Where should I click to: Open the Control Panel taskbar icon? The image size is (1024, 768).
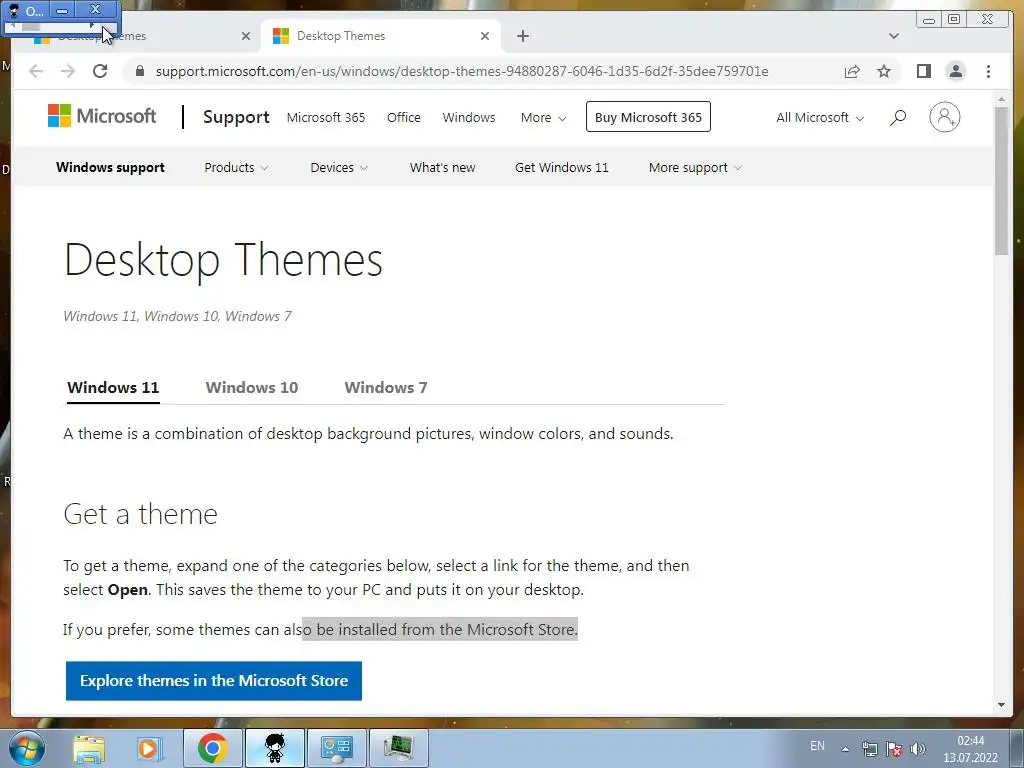click(336, 748)
